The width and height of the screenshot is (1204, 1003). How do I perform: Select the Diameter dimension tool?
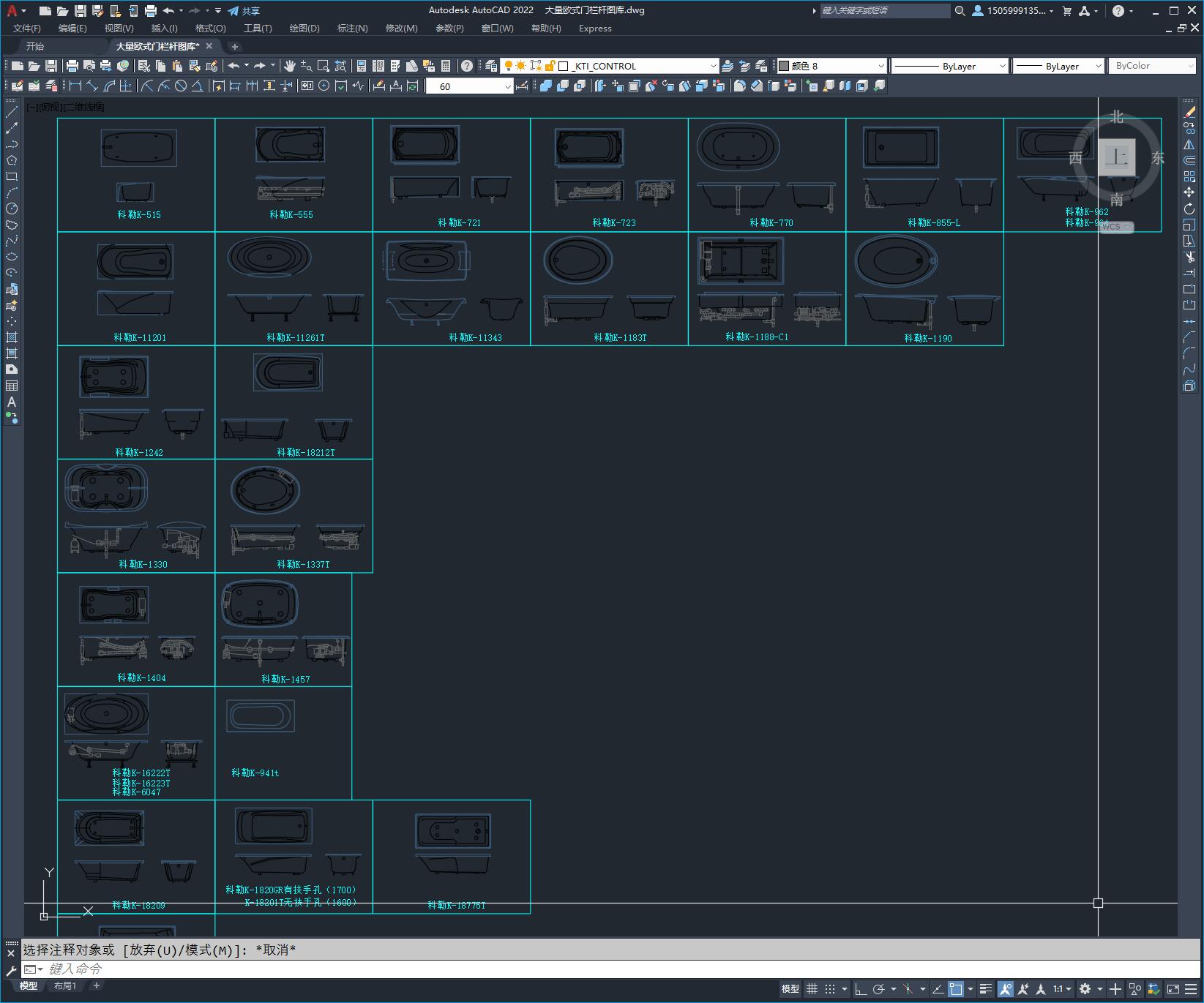pos(180,86)
